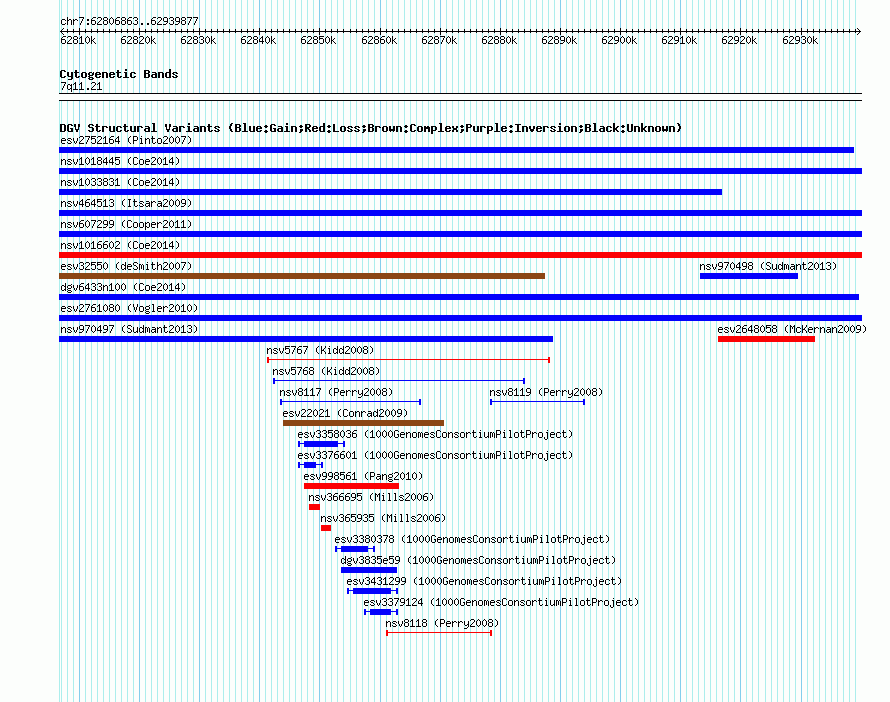This screenshot has height=702, width=890.
Task: Click the brown bar under esv22021
Action: point(363,423)
